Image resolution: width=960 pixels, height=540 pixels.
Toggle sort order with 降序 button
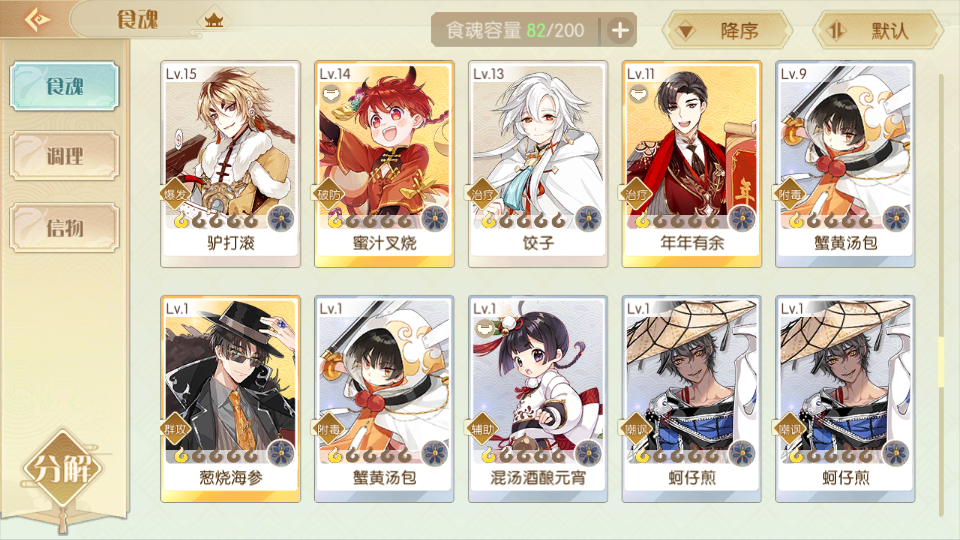pyautogui.click(x=727, y=30)
